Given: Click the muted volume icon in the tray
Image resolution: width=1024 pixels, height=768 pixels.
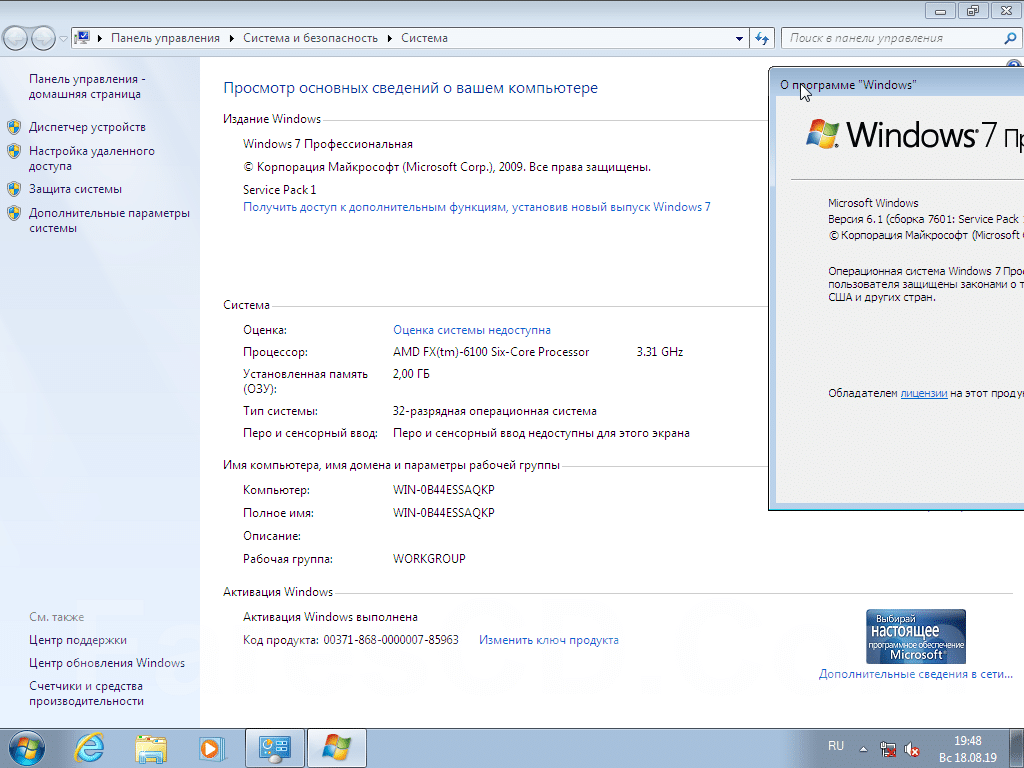Looking at the screenshot, I should pyautogui.click(x=912, y=749).
